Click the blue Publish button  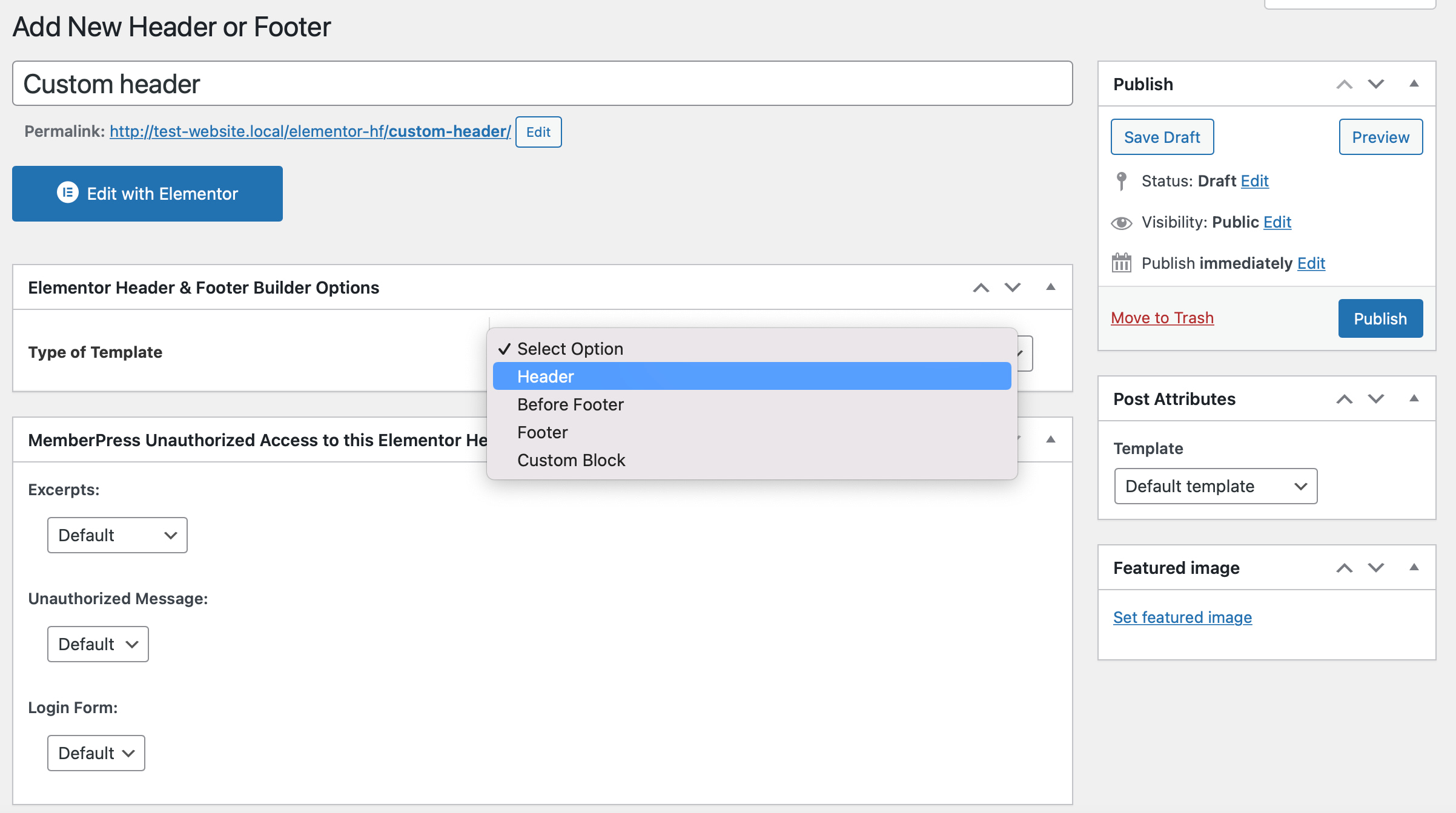pyautogui.click(x=1380, y=318)
